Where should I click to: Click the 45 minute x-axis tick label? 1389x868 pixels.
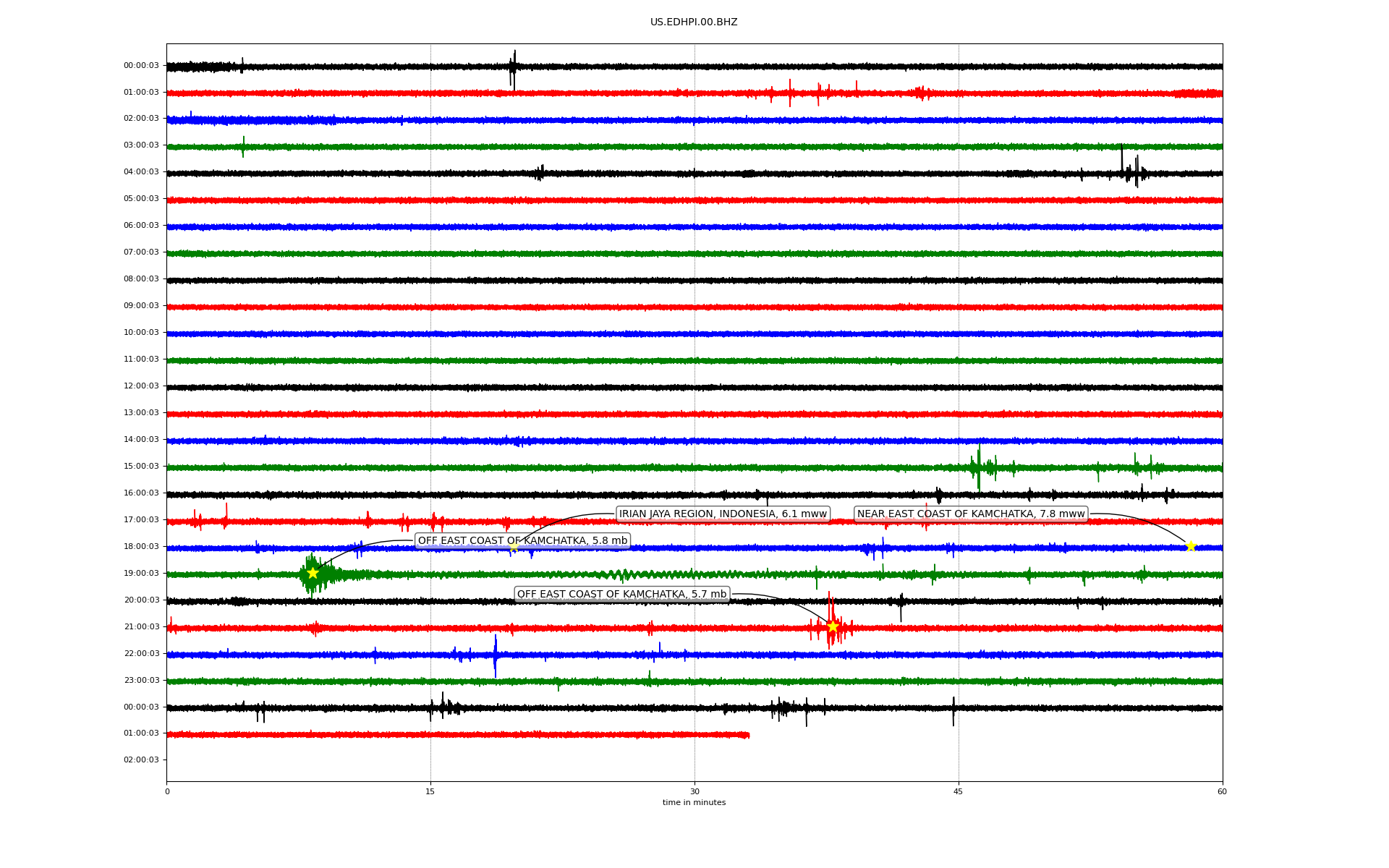959,792
